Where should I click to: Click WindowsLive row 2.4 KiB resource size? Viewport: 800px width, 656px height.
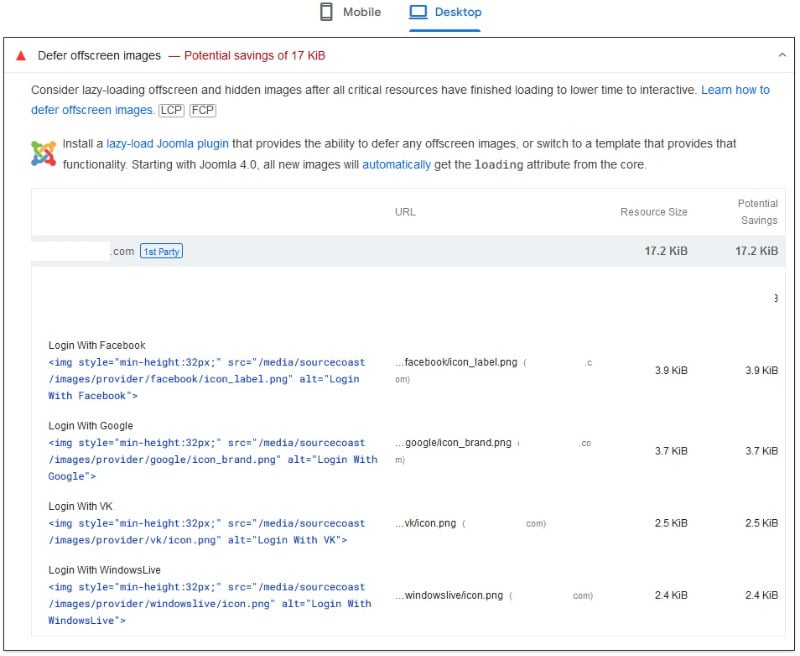coord(671,595)
